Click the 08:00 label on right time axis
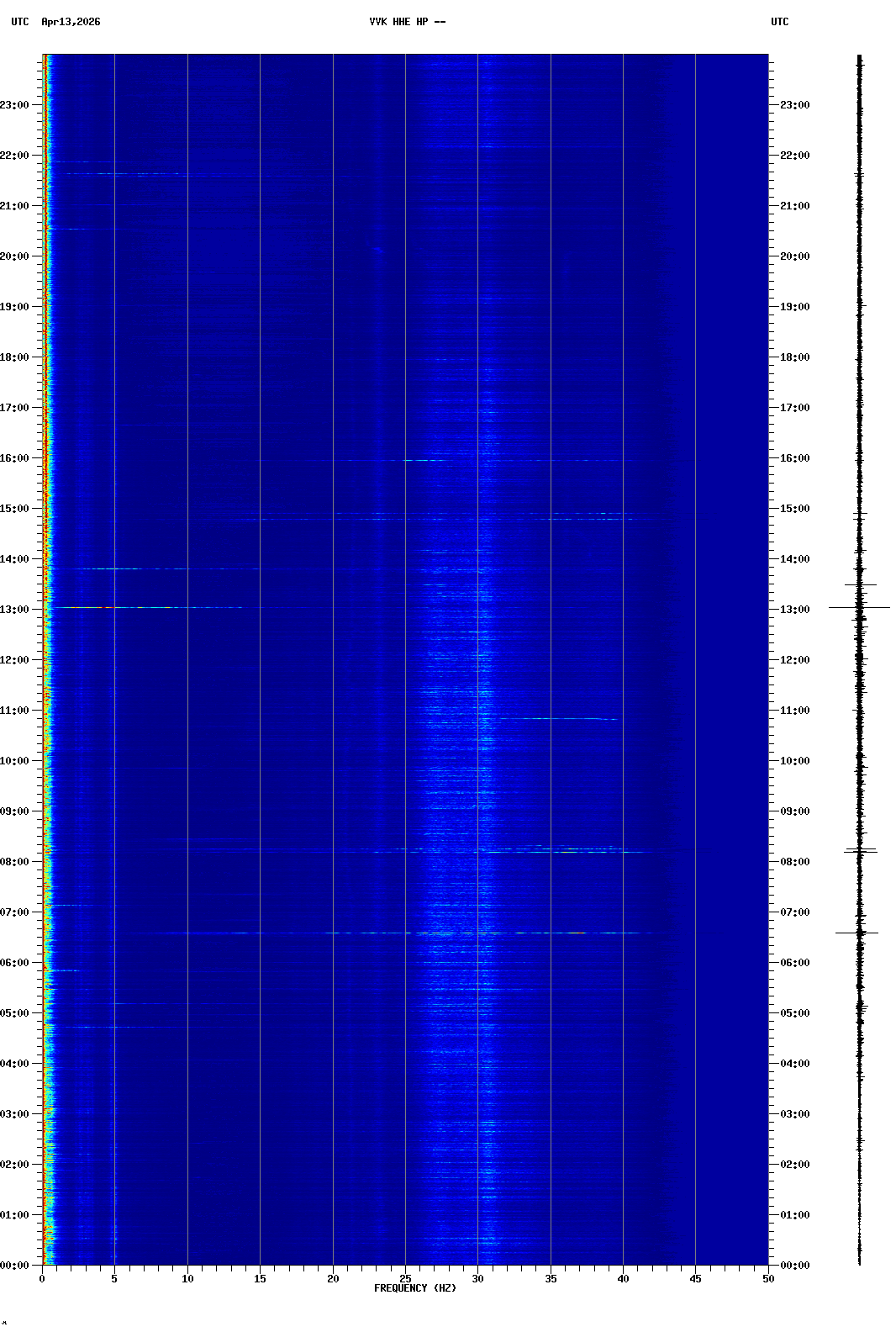The width and height of the screenshot is (896, 1332). 794,862
